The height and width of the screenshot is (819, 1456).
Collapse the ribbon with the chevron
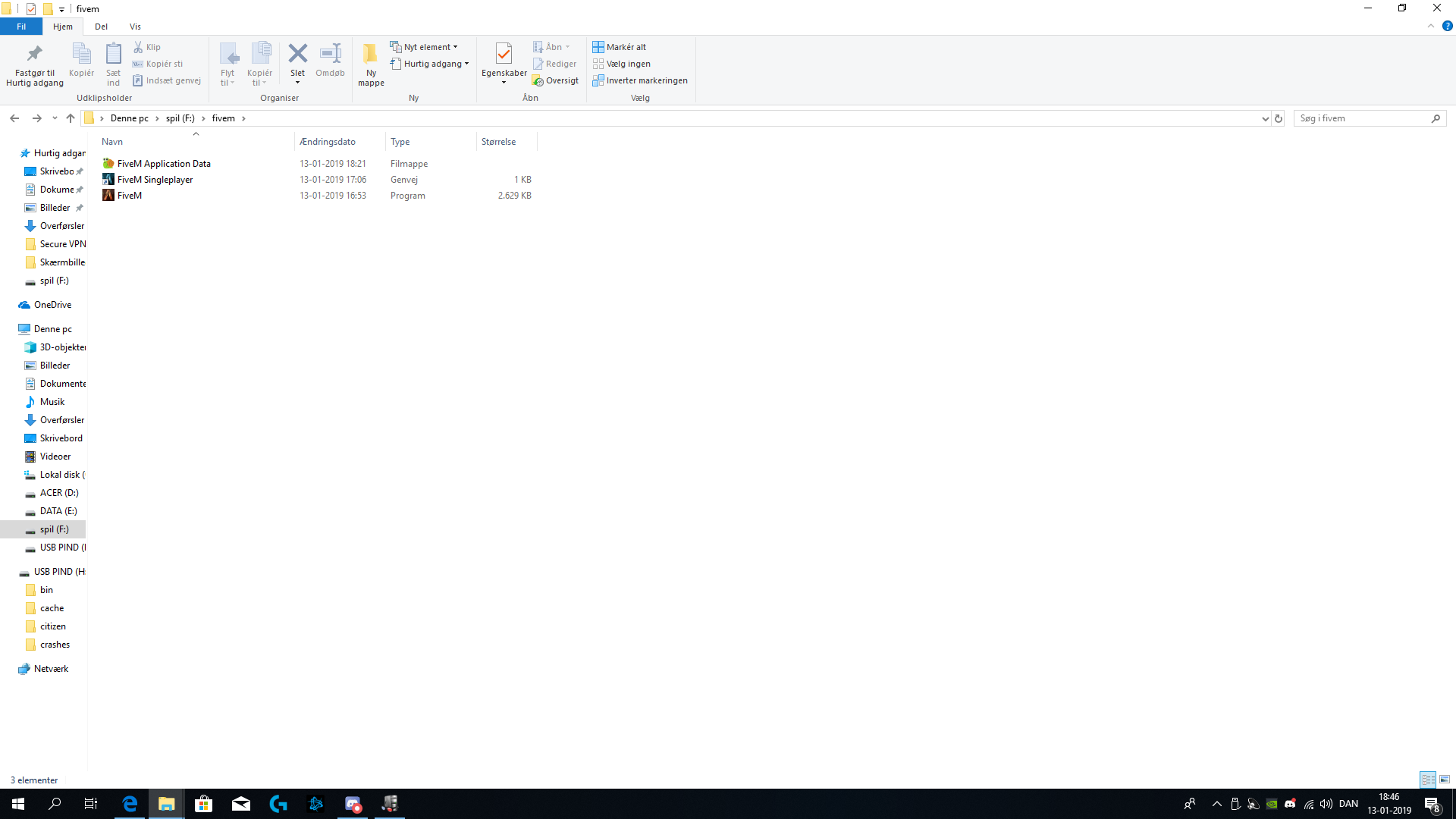[x=1431, y=26]
